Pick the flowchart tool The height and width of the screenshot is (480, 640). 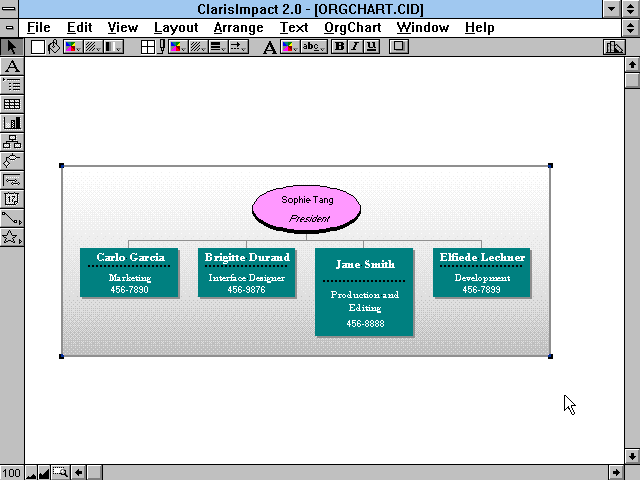[x=12, y=161]
